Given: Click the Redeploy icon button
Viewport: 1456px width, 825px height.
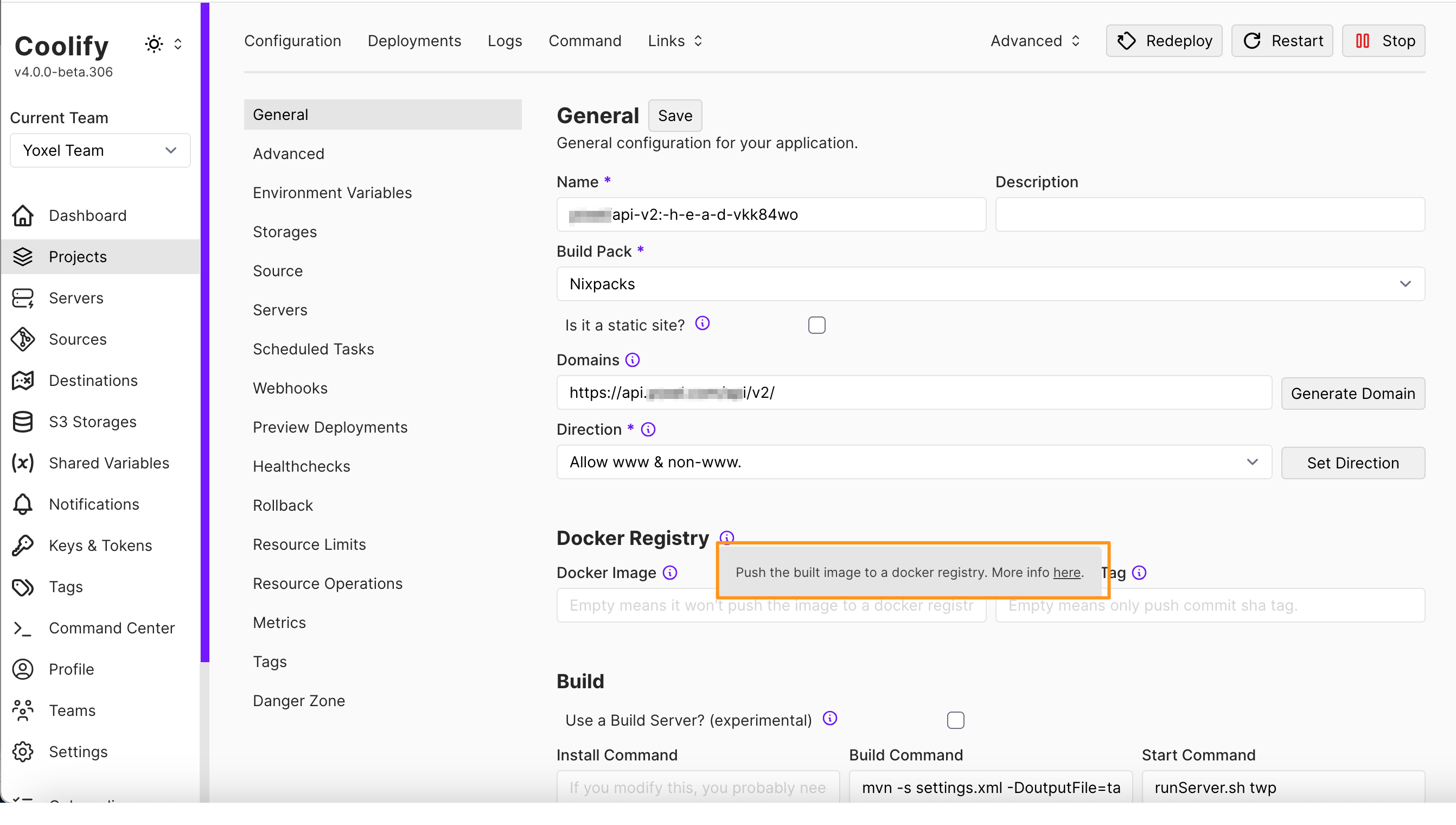Looking at the screenshot, I should tap(1127, 41).
